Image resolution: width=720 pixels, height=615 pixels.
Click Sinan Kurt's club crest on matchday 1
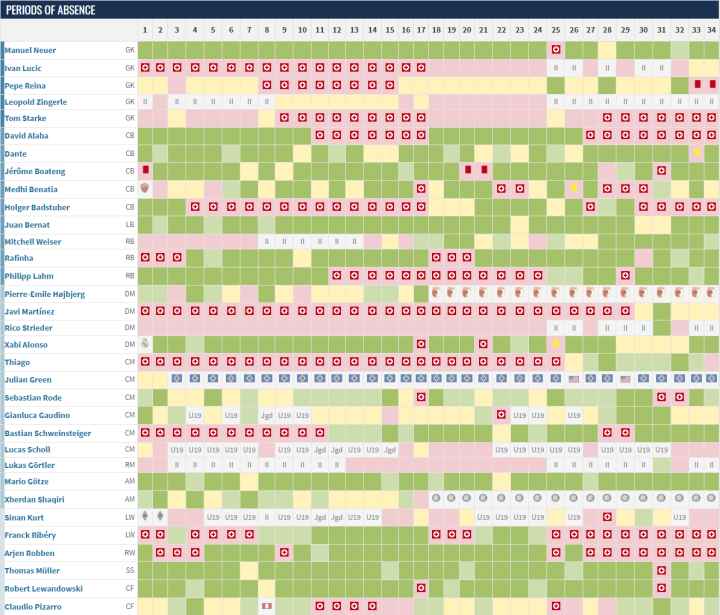click(x=146, y=517)
